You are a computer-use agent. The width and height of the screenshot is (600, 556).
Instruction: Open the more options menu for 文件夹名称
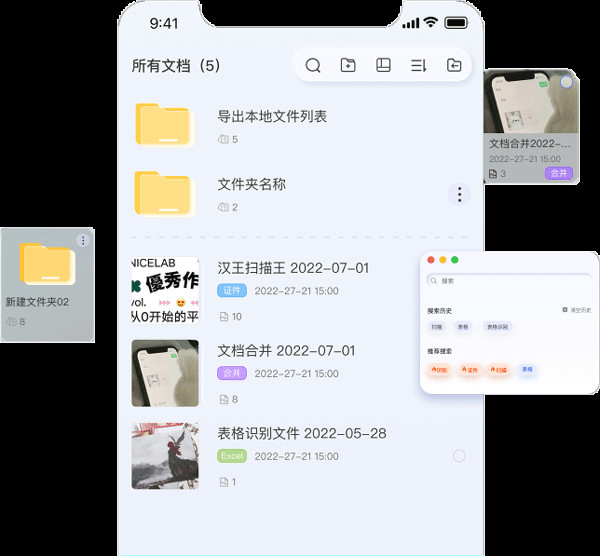click(x=459, y=194)
